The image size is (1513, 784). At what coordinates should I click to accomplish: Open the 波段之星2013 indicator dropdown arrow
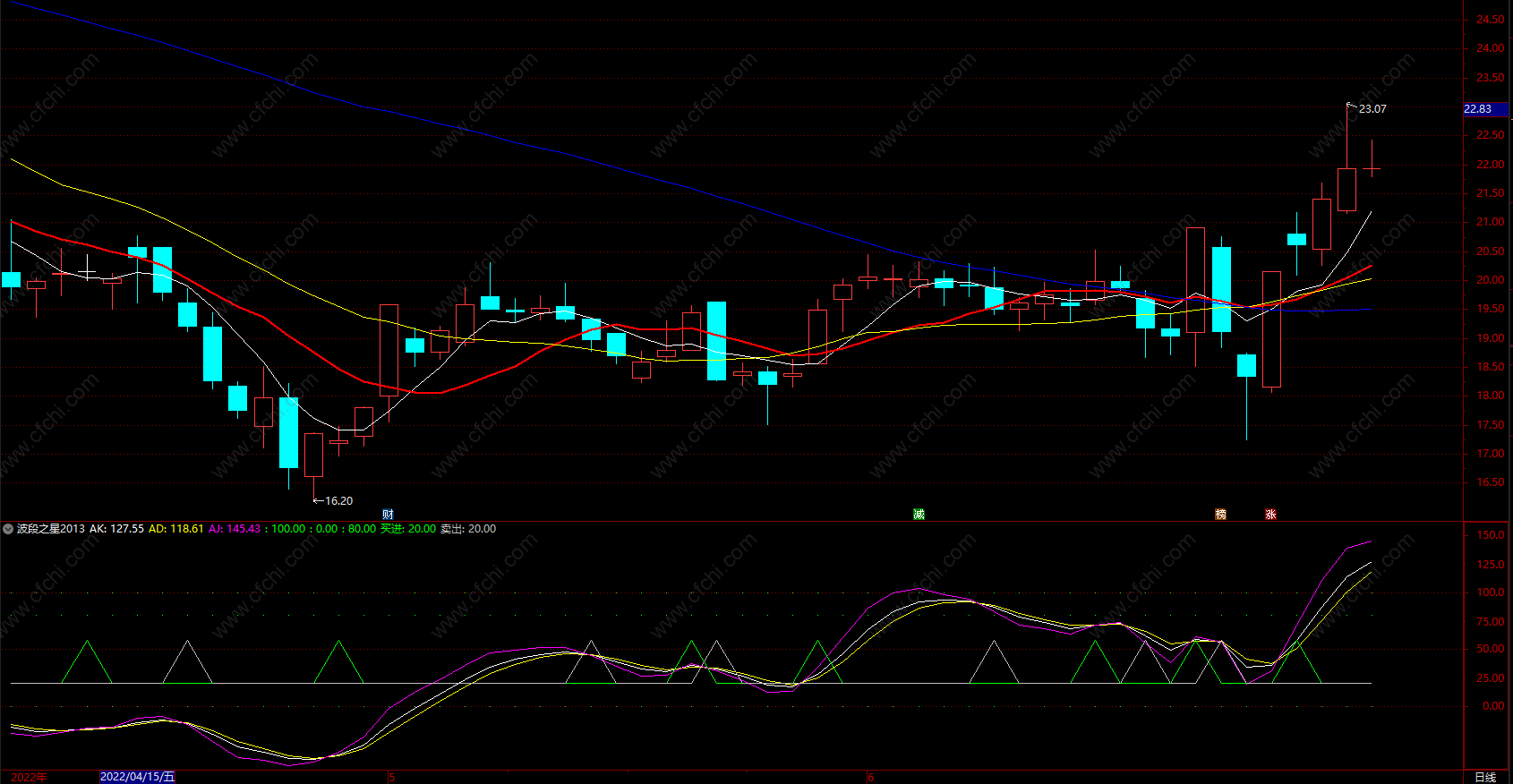8,529
